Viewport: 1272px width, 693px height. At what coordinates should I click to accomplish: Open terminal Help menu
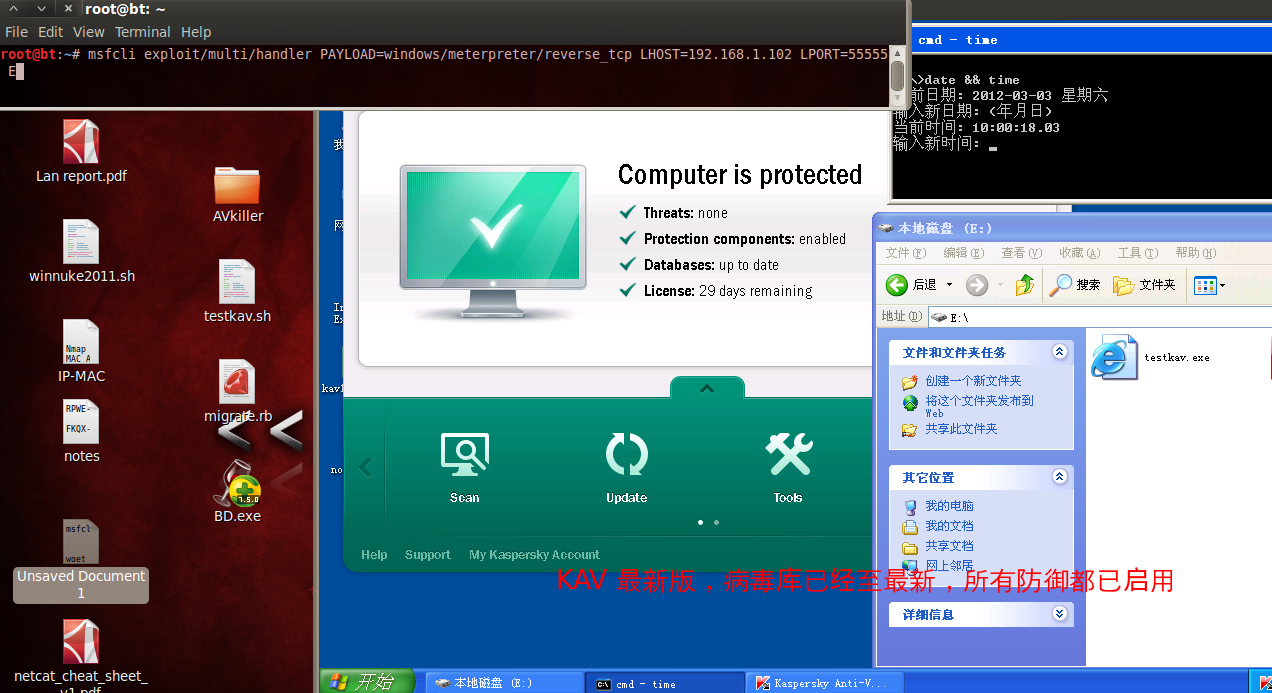[196, 32]
